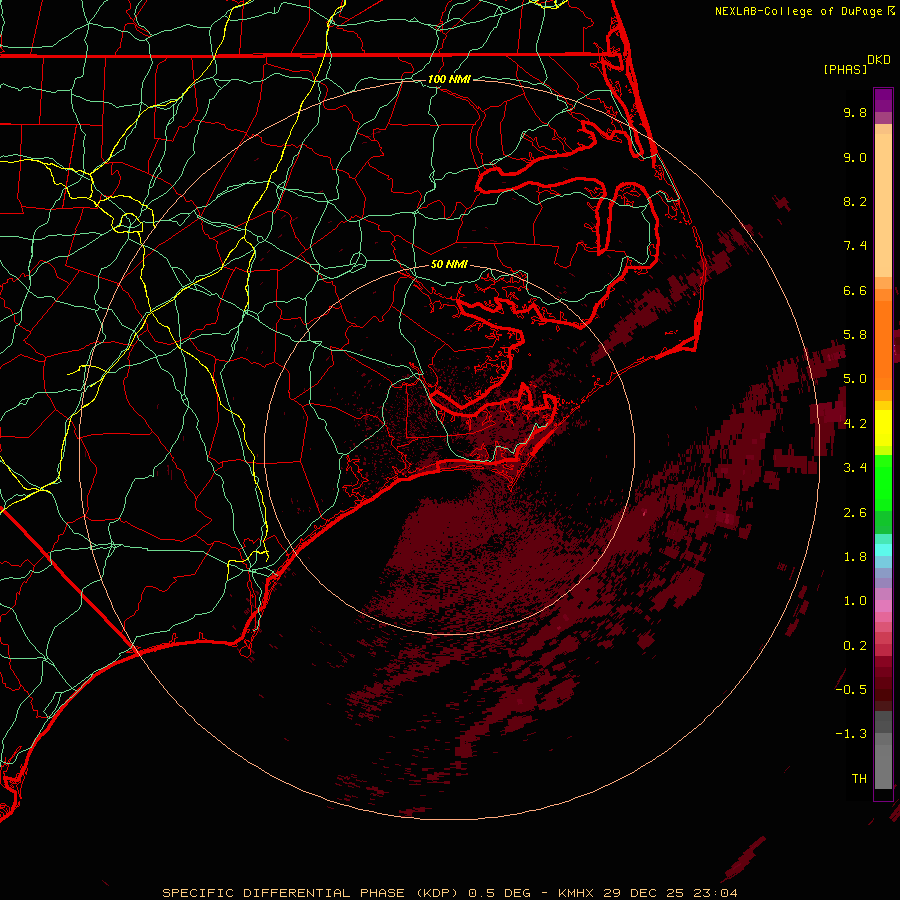The width and height of the screenshot is (900, 900).
Task: Click the 1.8 value on the color scale
Action: coord(855,557)
